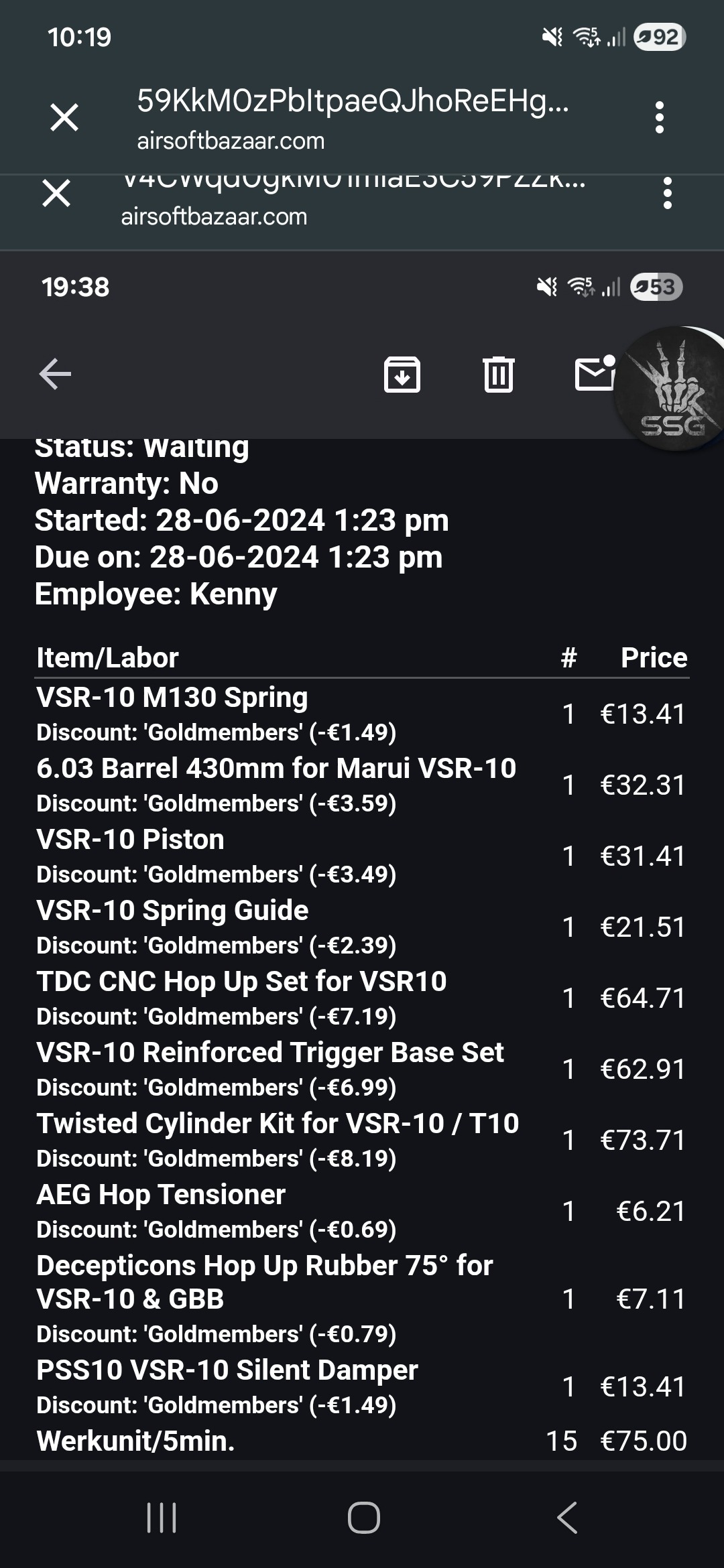This screenshot has width=724, height=1568.
Task: Tap the airsoftbazaar.com address in top bar
Action: [x=231, y=141]
